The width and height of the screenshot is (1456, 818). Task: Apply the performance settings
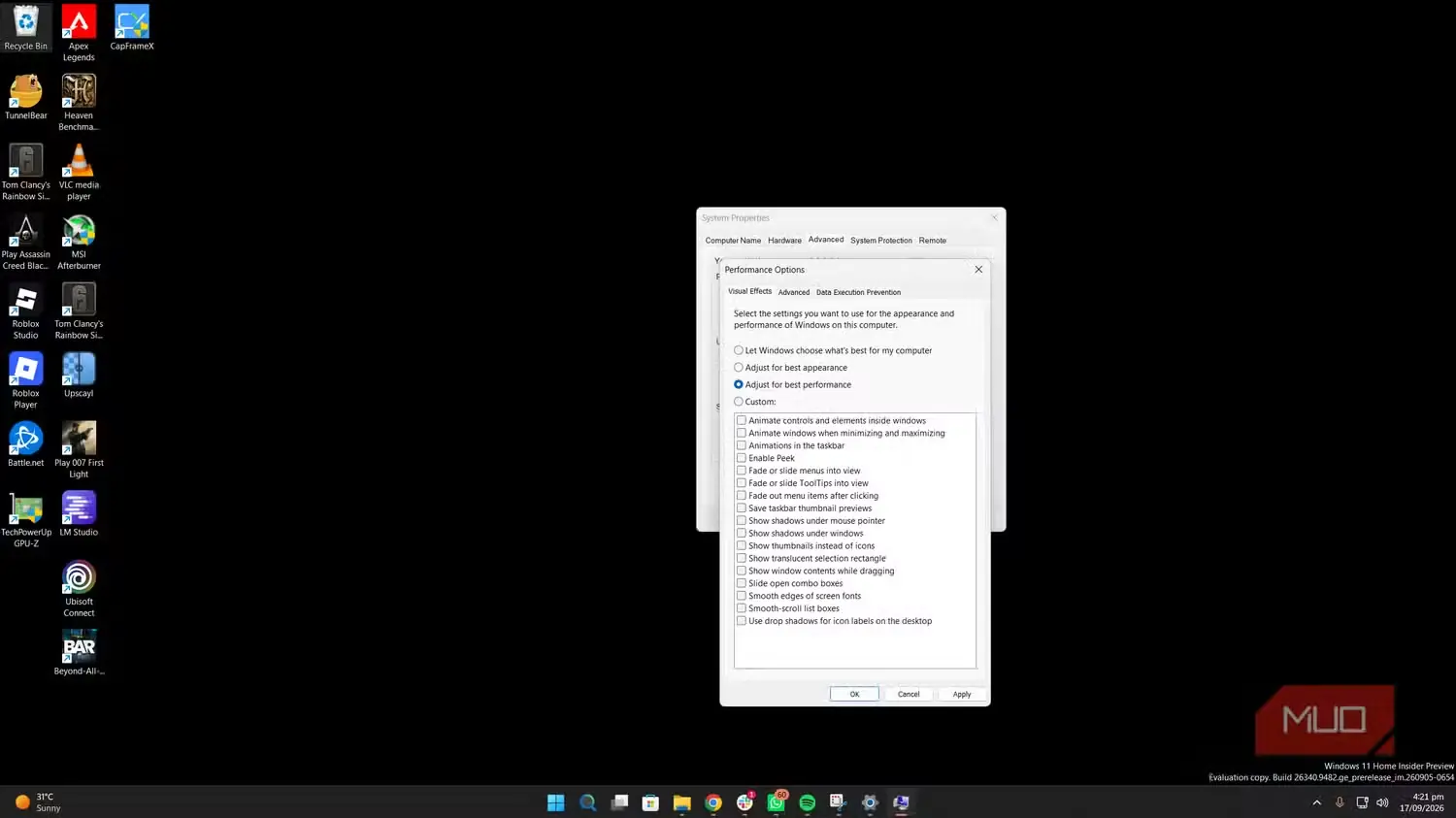click(x=962, y=694)
